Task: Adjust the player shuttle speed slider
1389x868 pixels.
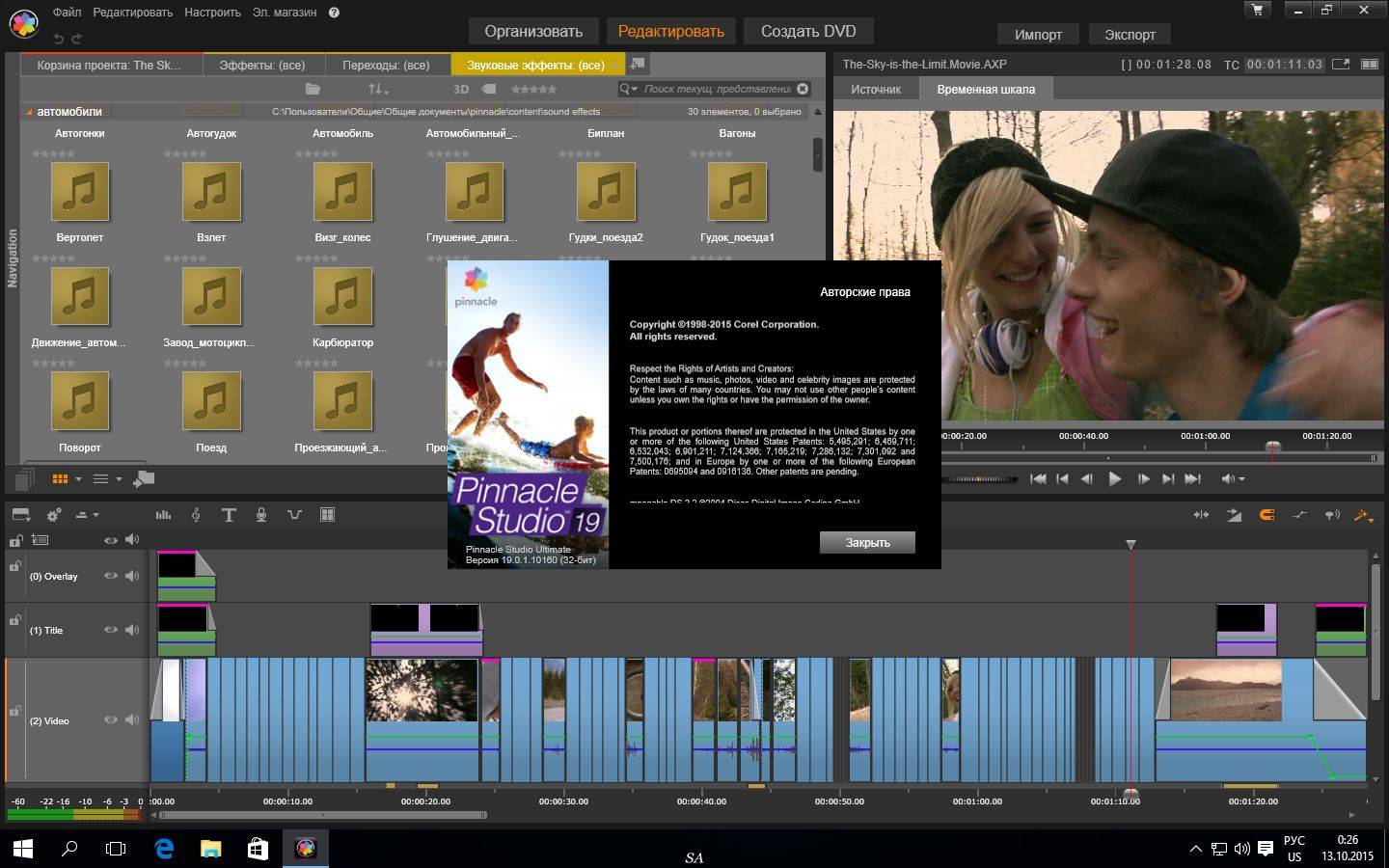Action: click(x=979, y=478)
